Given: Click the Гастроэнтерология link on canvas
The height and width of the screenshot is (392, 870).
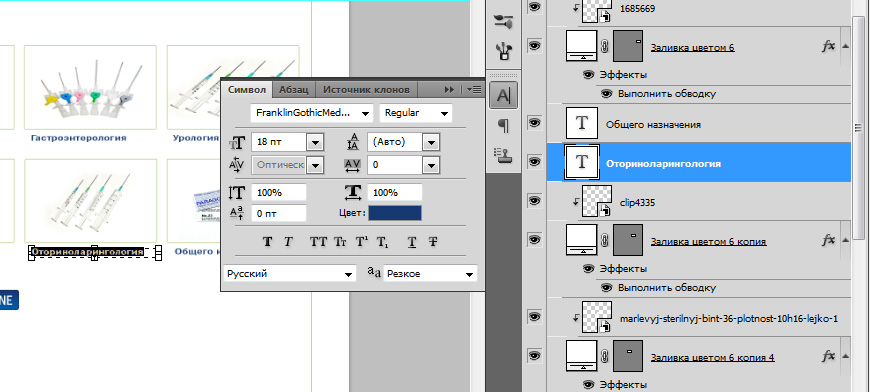Looking at the screenshot, I should tap(79, 138).
